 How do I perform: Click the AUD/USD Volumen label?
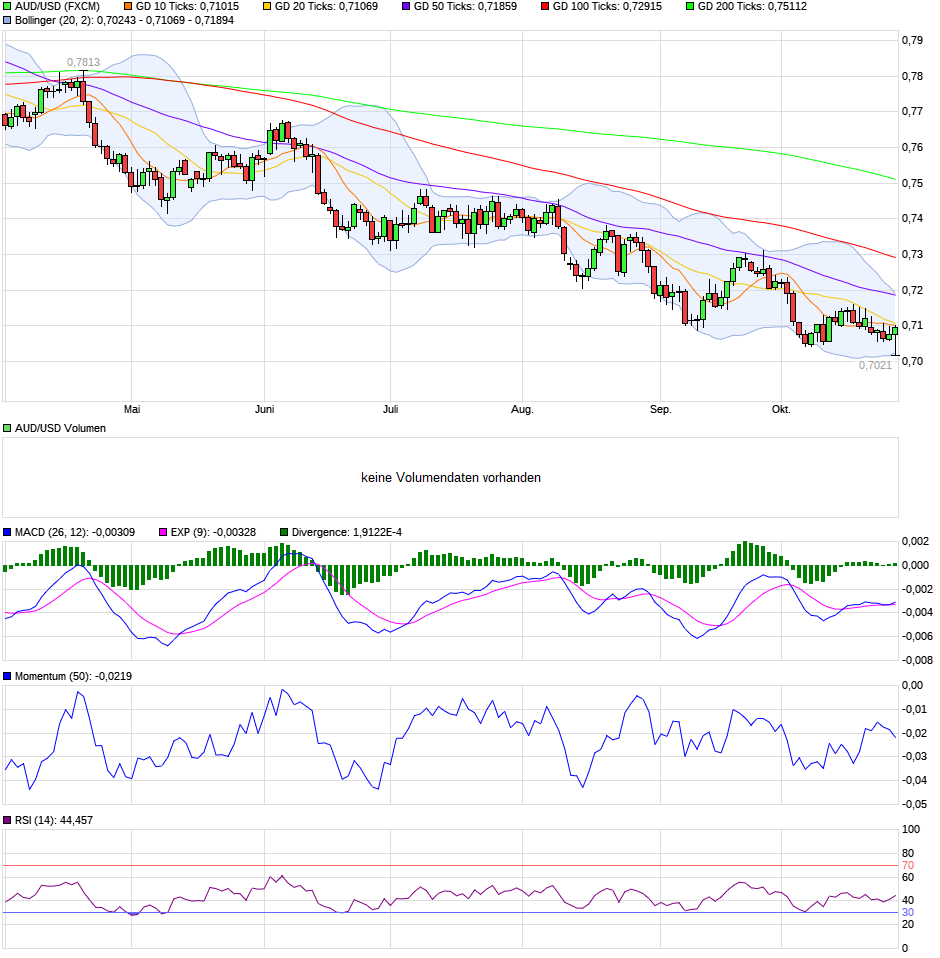coord(60,429)
